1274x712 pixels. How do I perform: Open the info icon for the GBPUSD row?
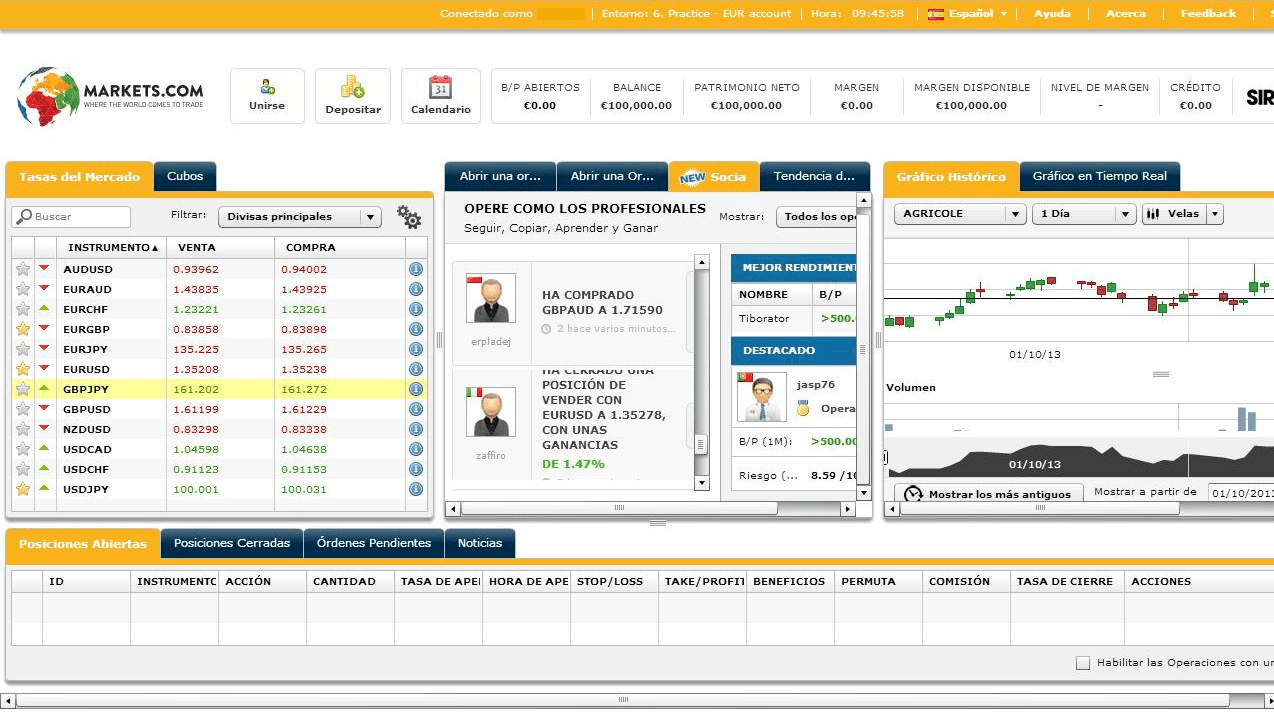416,409
